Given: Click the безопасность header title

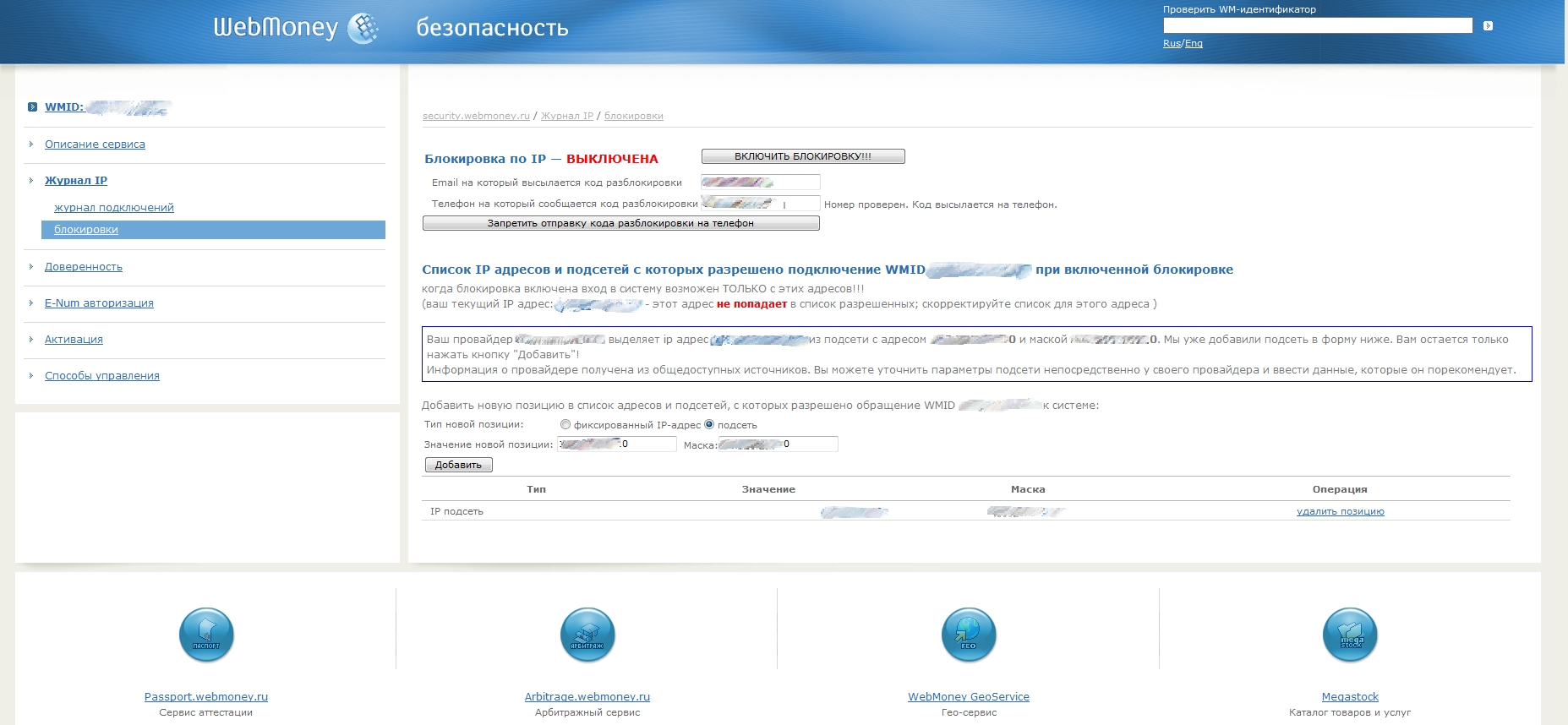Looking at the screenshot, I should tap(492, 28).
